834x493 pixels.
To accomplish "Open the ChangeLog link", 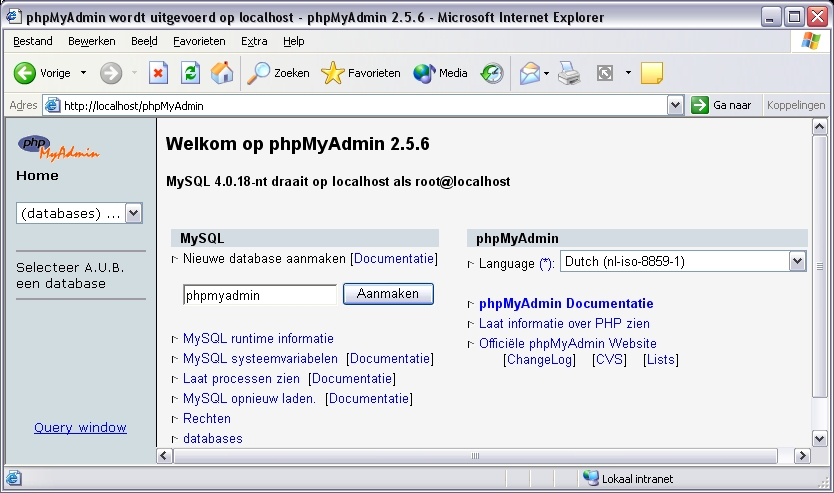I will click(x=539, y=360).
